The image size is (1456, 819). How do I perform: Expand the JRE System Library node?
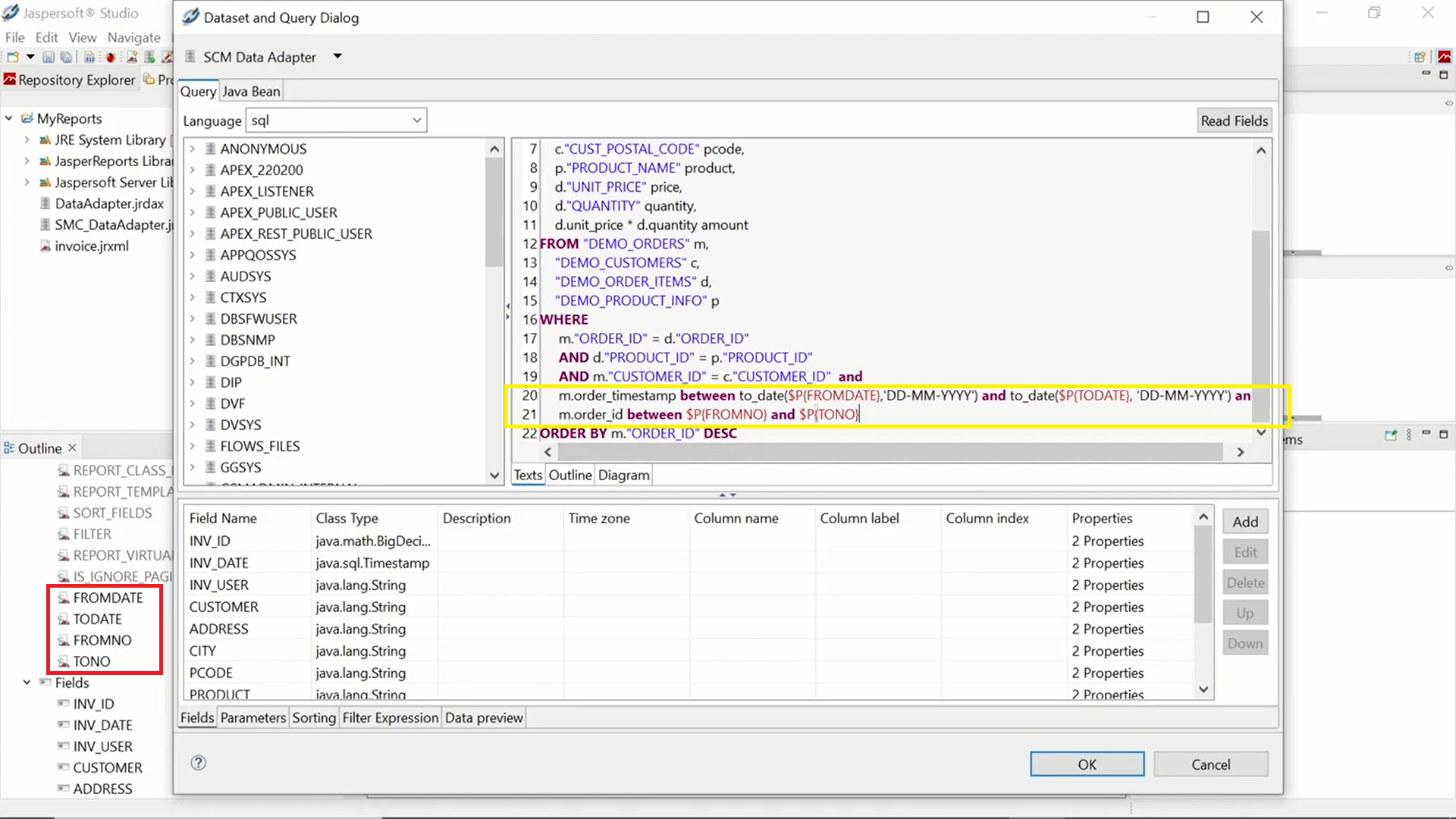[x=27, y=140]
